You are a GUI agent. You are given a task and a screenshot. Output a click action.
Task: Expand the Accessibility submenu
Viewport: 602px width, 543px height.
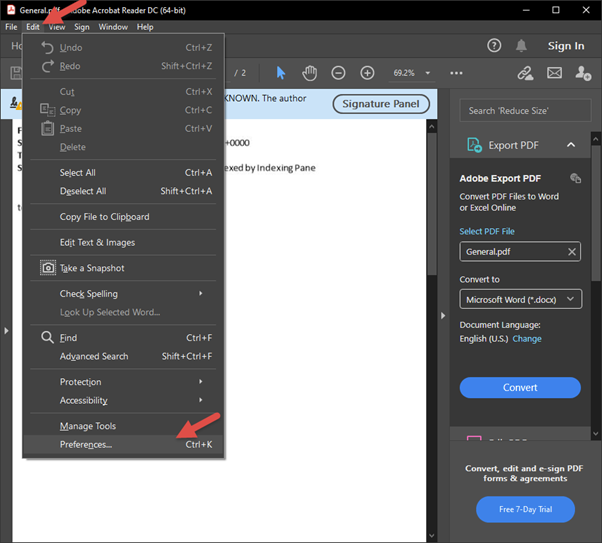coord(200,400)
